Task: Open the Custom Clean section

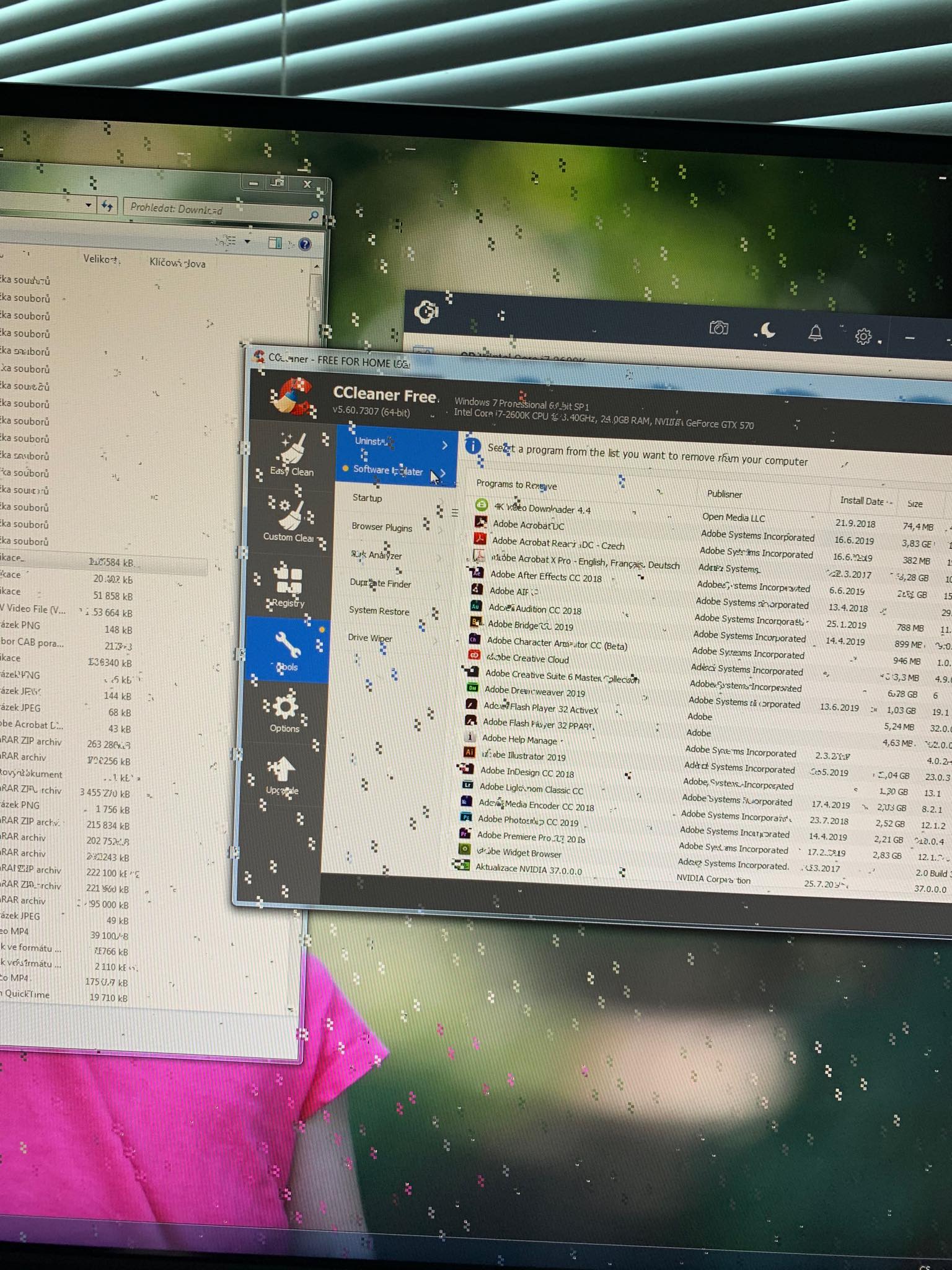Action: click(x=289, y=520)
